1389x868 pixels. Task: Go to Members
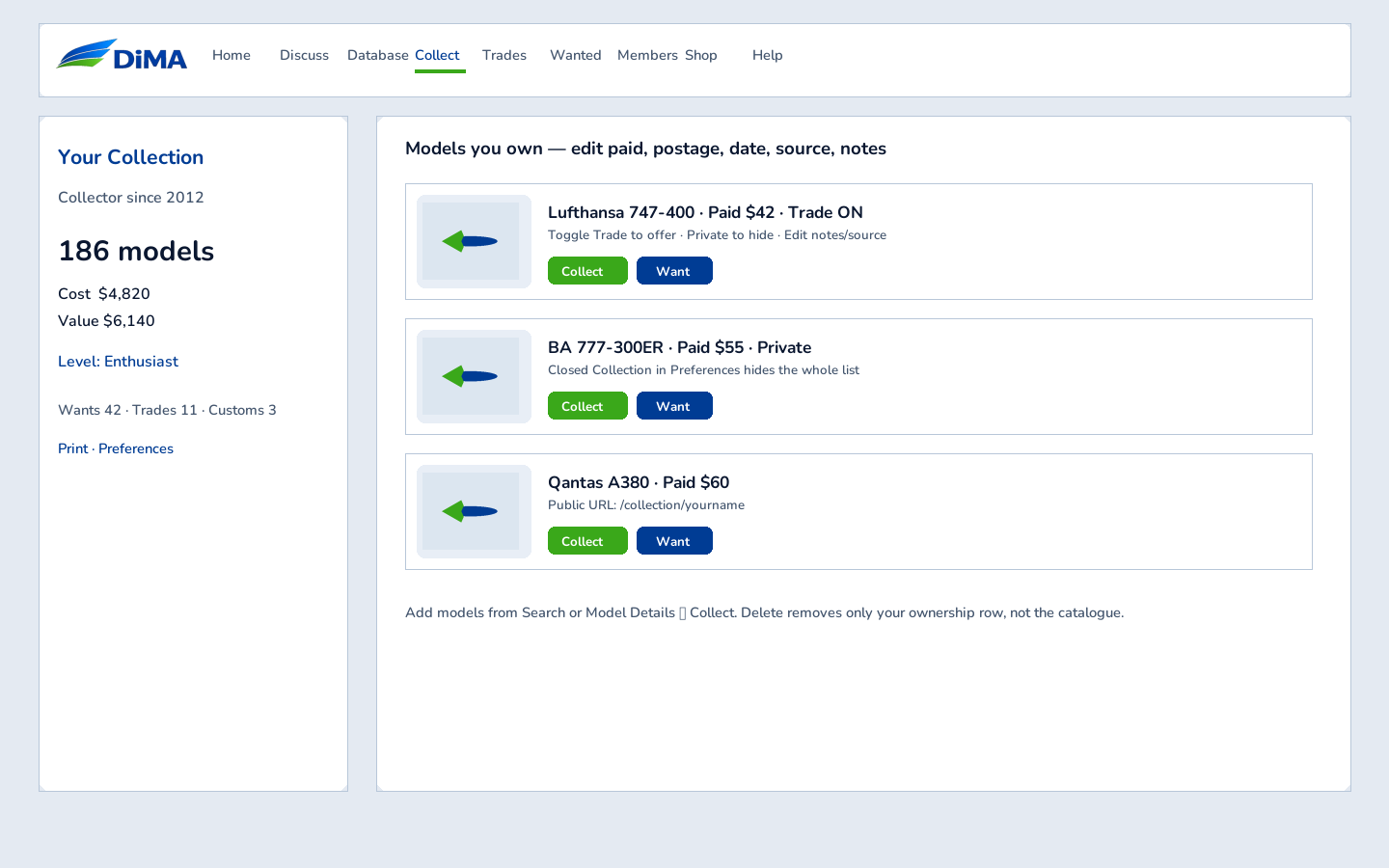(x=647, y=55)
